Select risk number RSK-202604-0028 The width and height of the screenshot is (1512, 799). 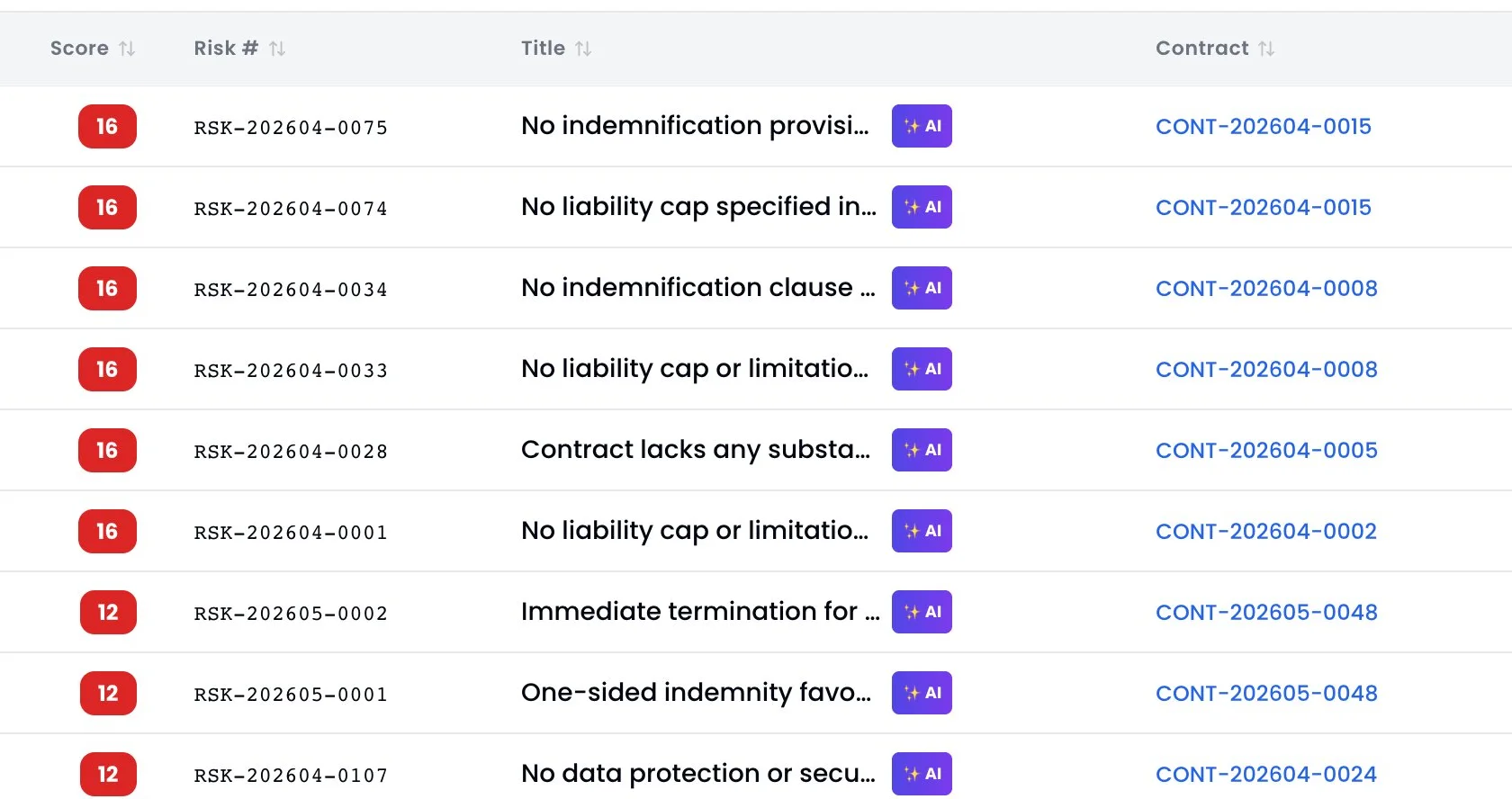pyautogui.click(x=291, y=452)
